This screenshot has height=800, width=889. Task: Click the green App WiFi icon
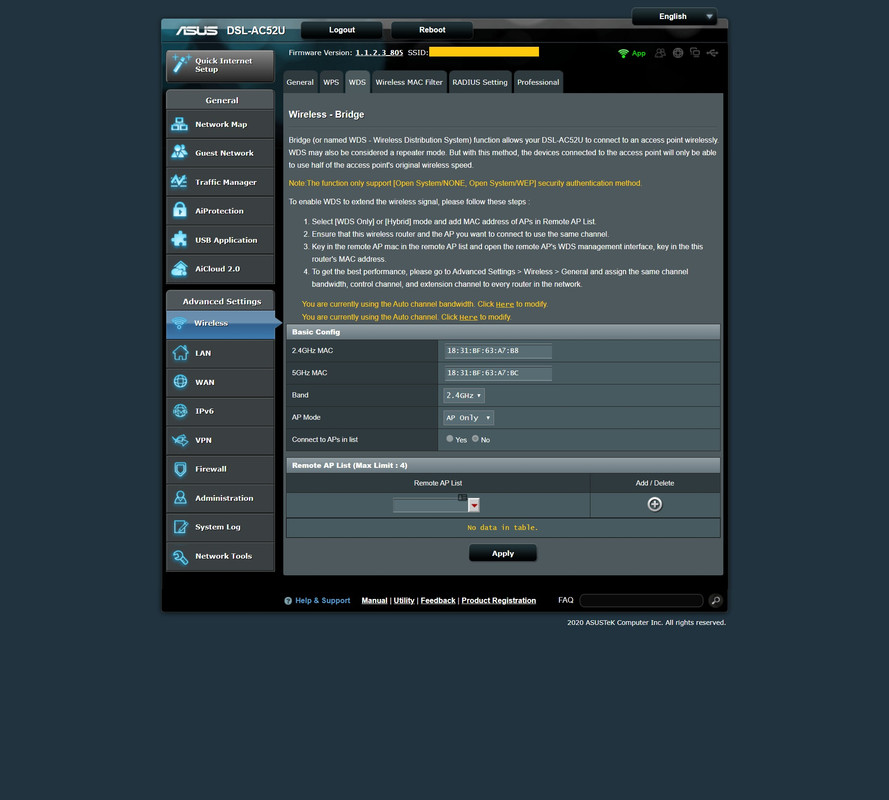click(x=623, y=53)
